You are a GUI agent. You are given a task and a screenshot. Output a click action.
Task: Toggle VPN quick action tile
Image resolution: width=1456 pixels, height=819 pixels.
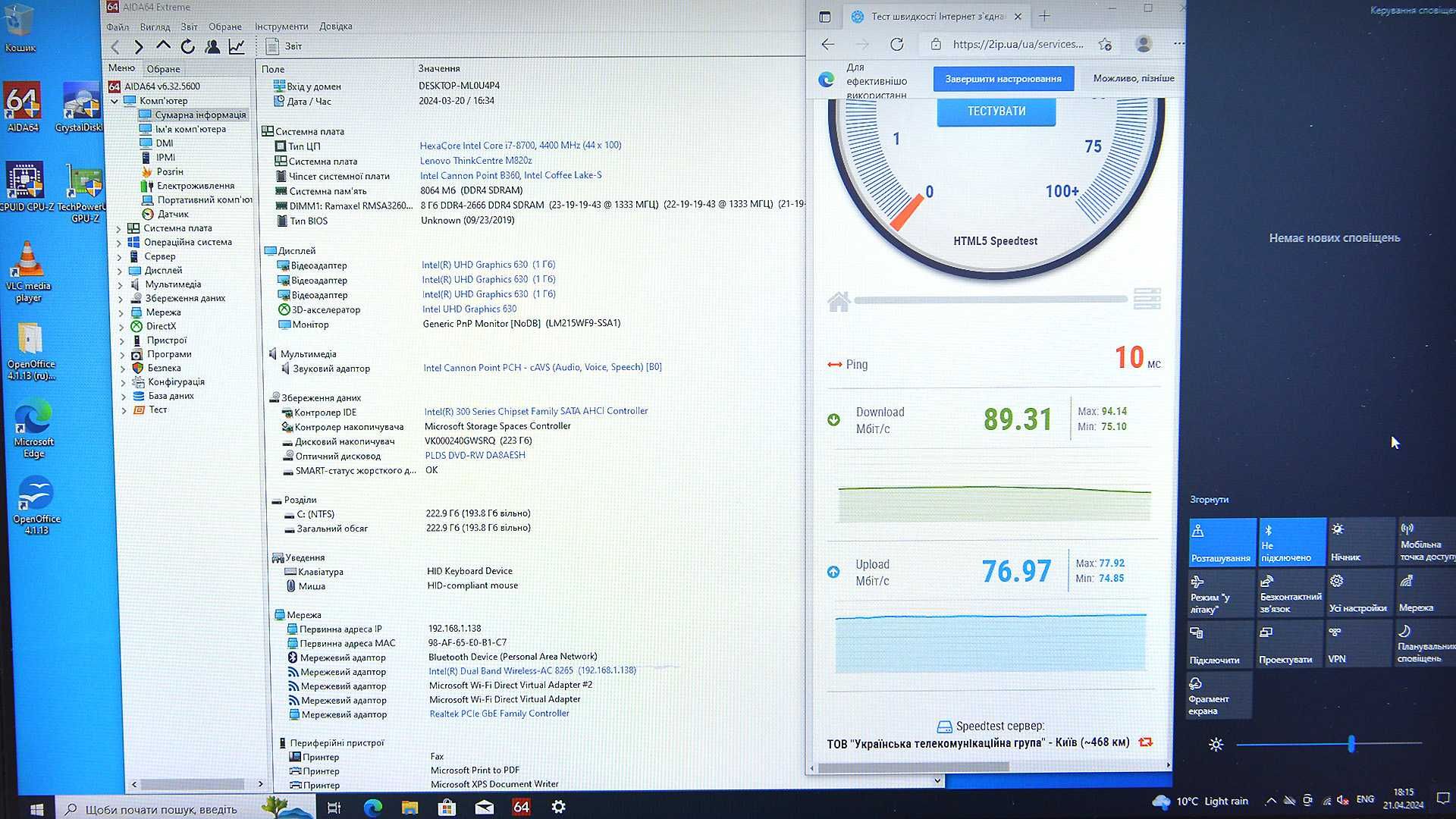1359,644
